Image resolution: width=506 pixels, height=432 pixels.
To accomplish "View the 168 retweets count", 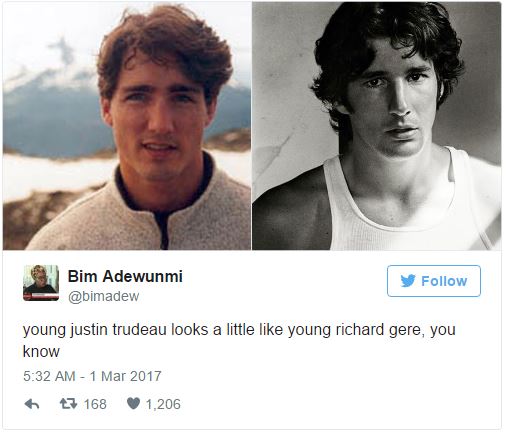I will [x=95, y=404].
